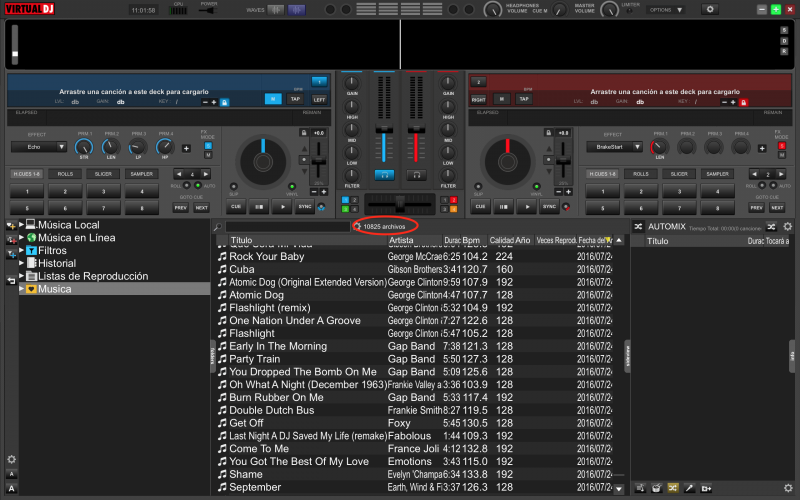The width and height of the screenshot is (800, 500).
Task: Open the browser options gear next to 10825 archivos
Action: (357, 226)
